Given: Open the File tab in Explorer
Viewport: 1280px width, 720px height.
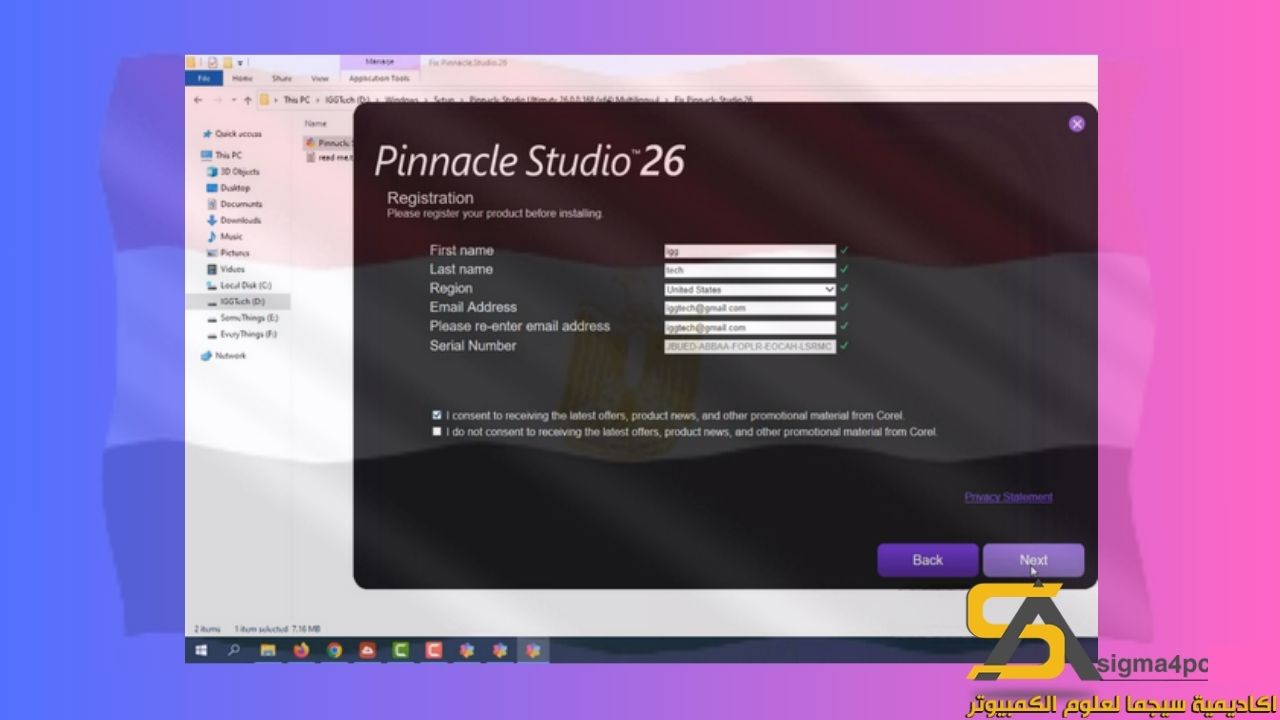Looking at the screenshot, I should point(204,78).
